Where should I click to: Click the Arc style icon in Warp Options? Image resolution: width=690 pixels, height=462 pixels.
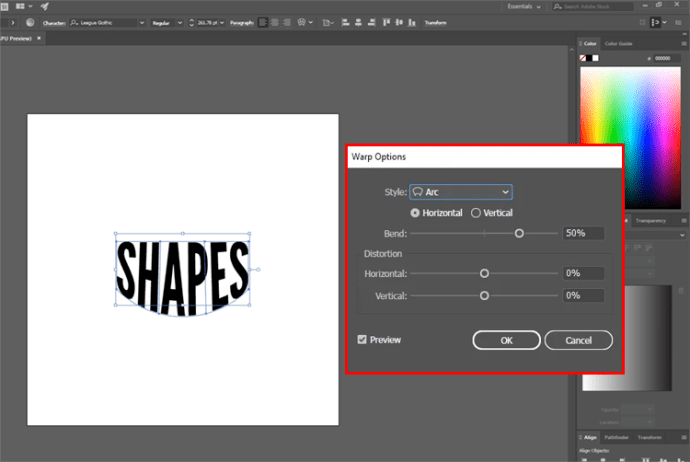point(418,192)
